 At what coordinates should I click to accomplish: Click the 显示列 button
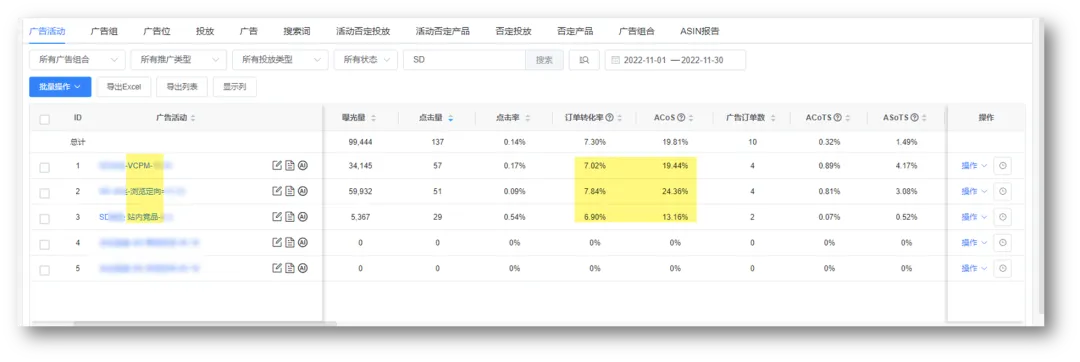pos(235,87)
